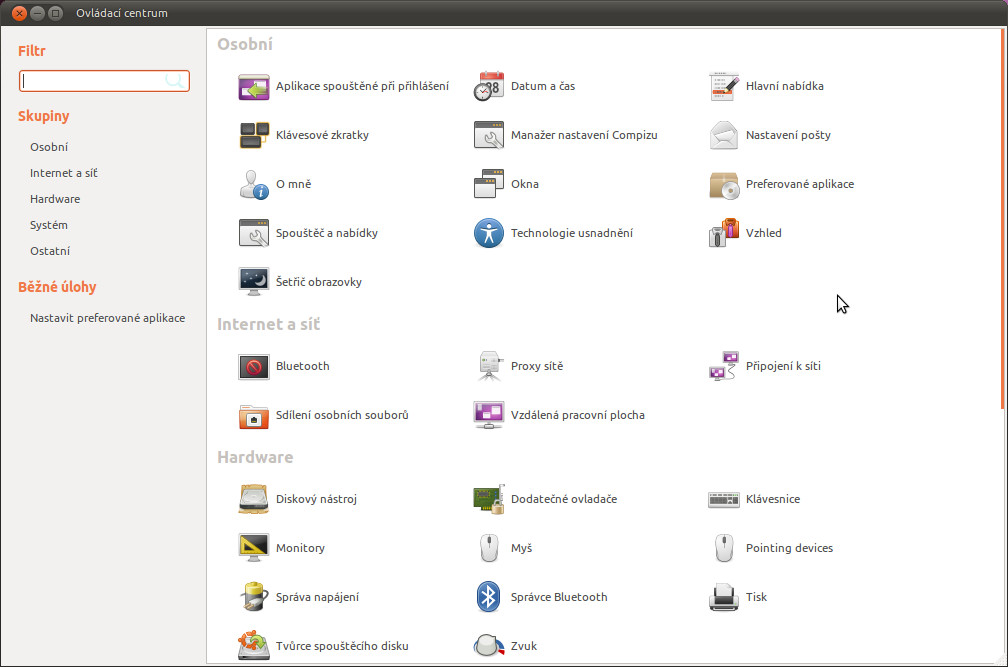Image resolution: width=1008 pixels, height=667 pixels.
Task: Focus the Filtr search input field
Action: click(95, 81)
